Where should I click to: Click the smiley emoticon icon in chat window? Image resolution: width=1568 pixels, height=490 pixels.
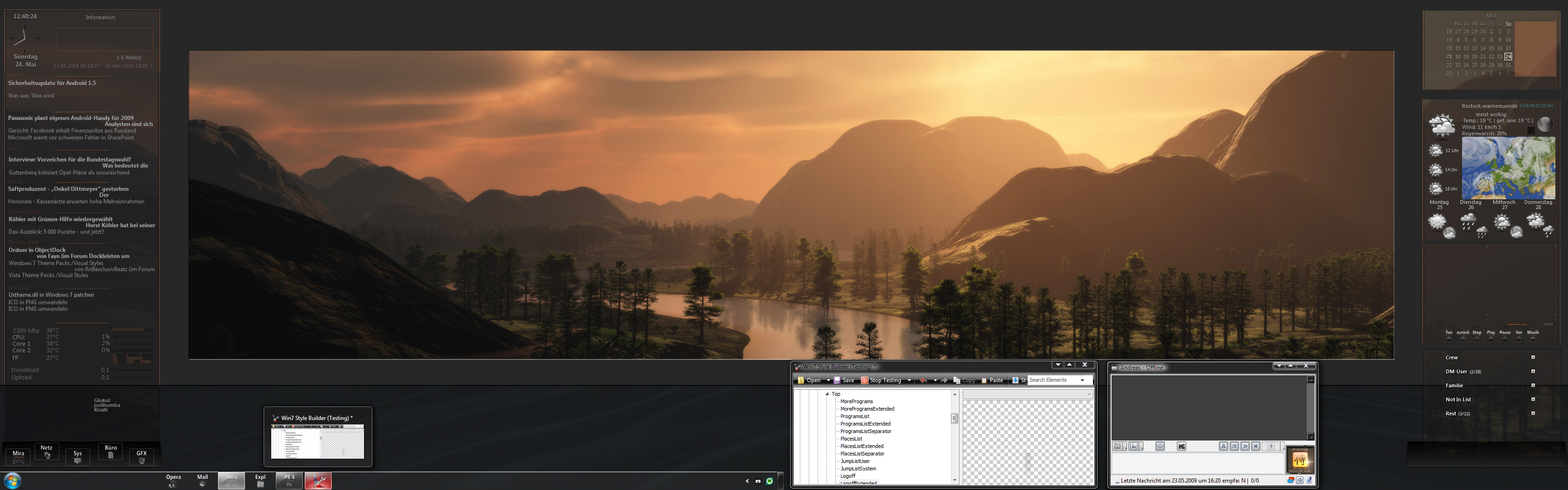(1160, 446)
